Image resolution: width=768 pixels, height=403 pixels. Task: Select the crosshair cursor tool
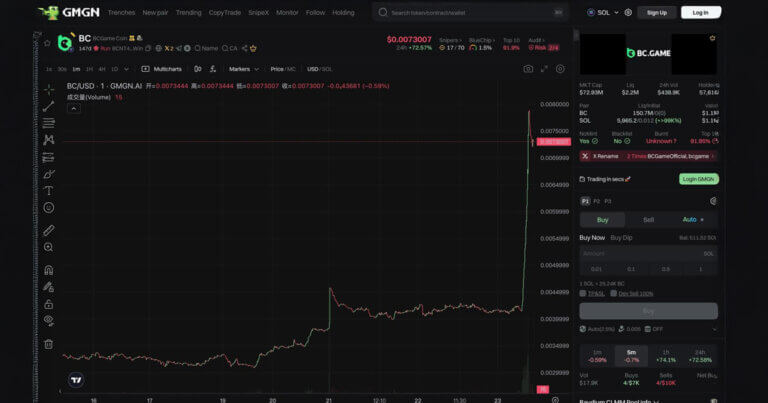tap(48, 89)
